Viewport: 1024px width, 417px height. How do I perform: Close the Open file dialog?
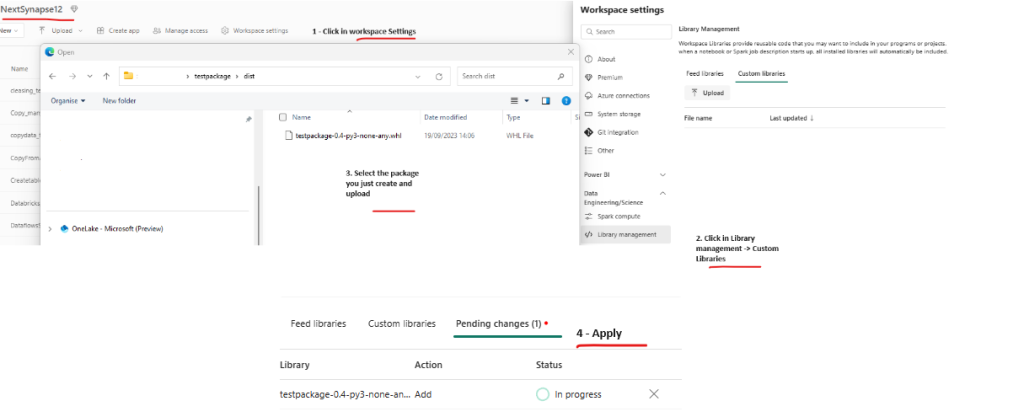570,52
